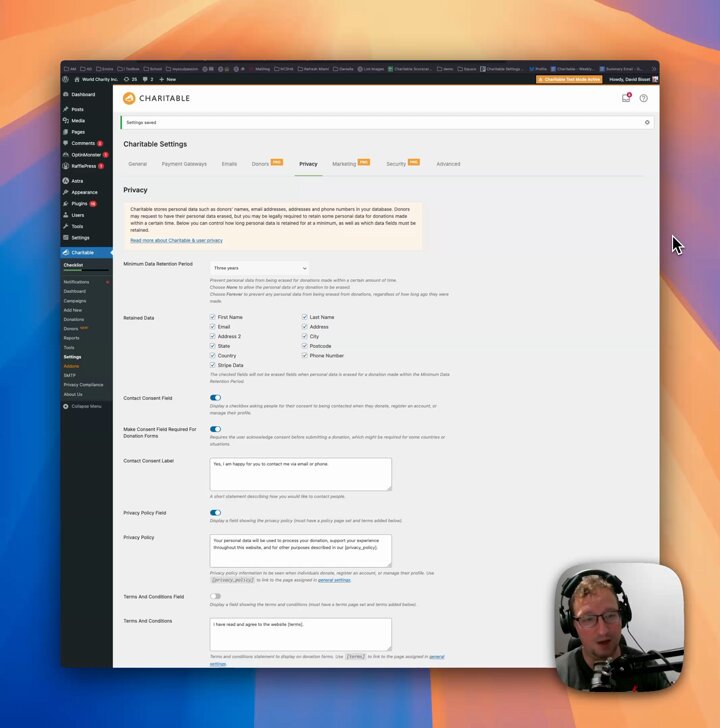Go to Pages in the sidebar
Screen dimensions: 720x728
[x=78, y=132]
